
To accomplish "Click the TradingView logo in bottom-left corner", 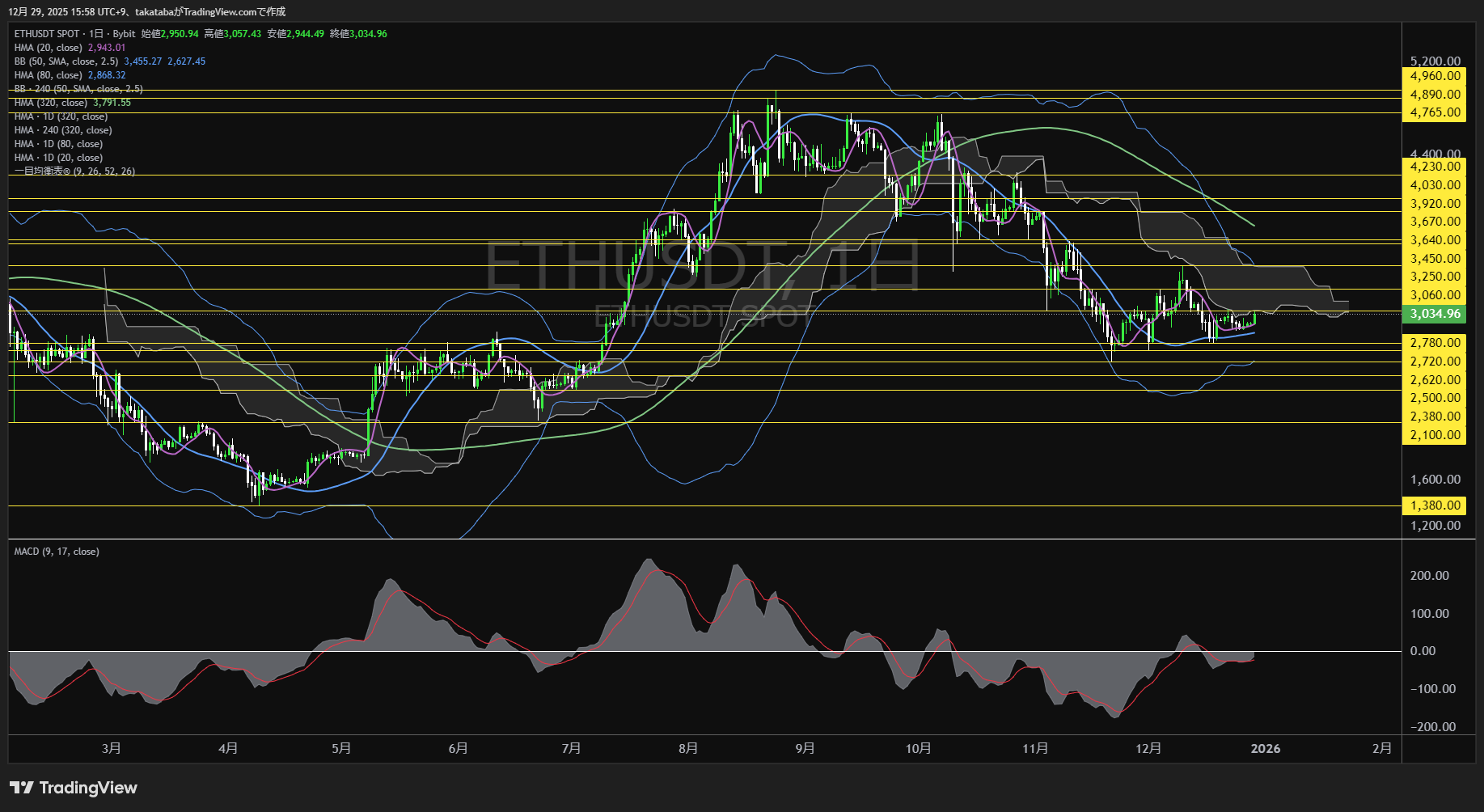I will point(73,787).
